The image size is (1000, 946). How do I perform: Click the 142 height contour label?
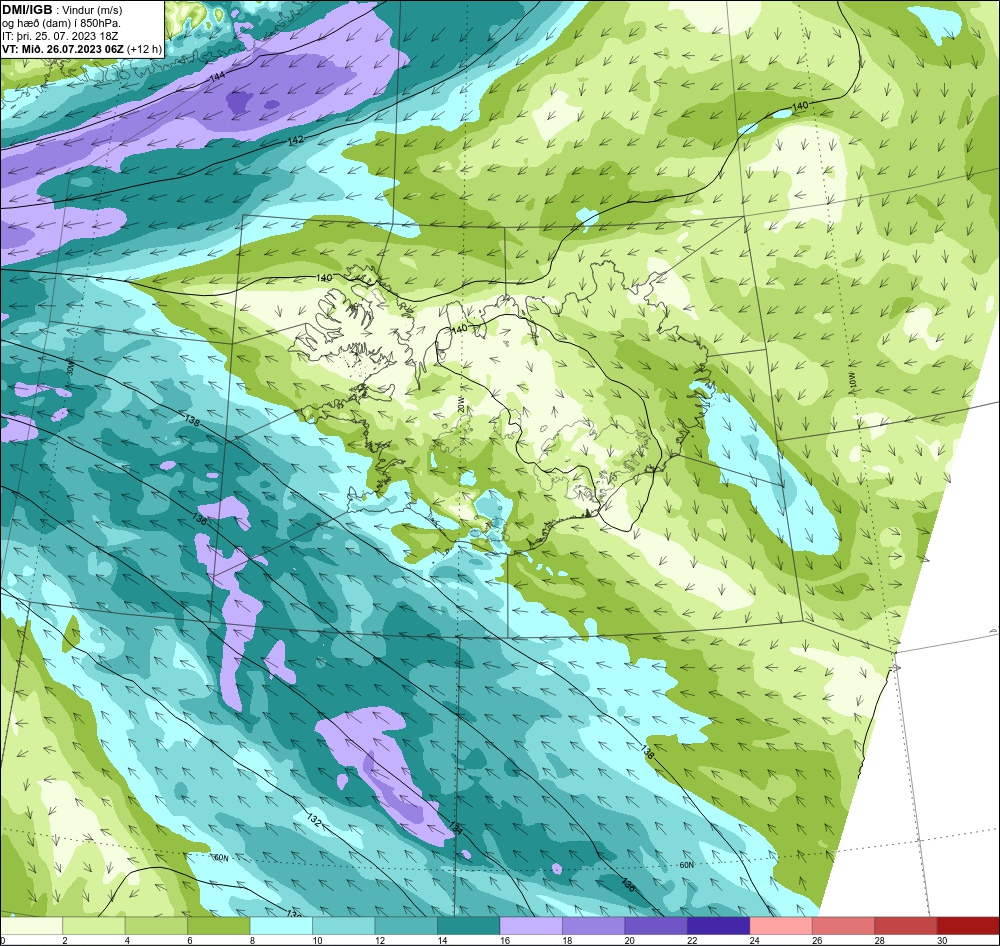[x=295, y=140]
